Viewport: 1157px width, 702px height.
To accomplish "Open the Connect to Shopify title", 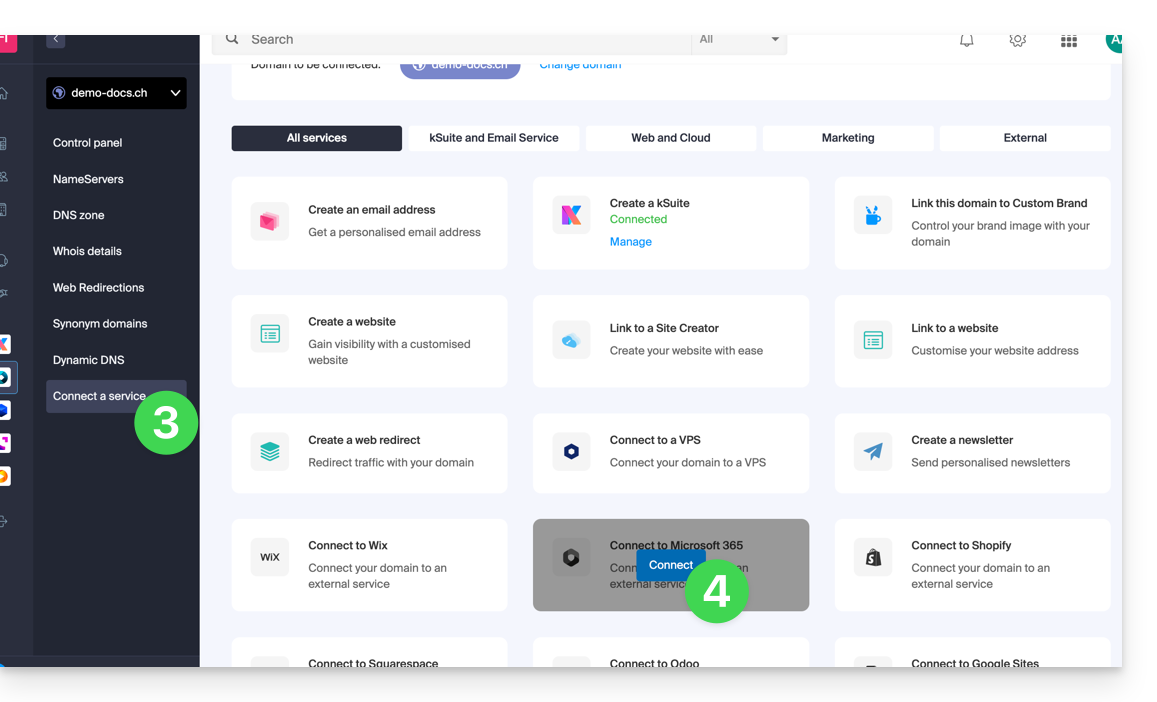I will coord(961,546).
